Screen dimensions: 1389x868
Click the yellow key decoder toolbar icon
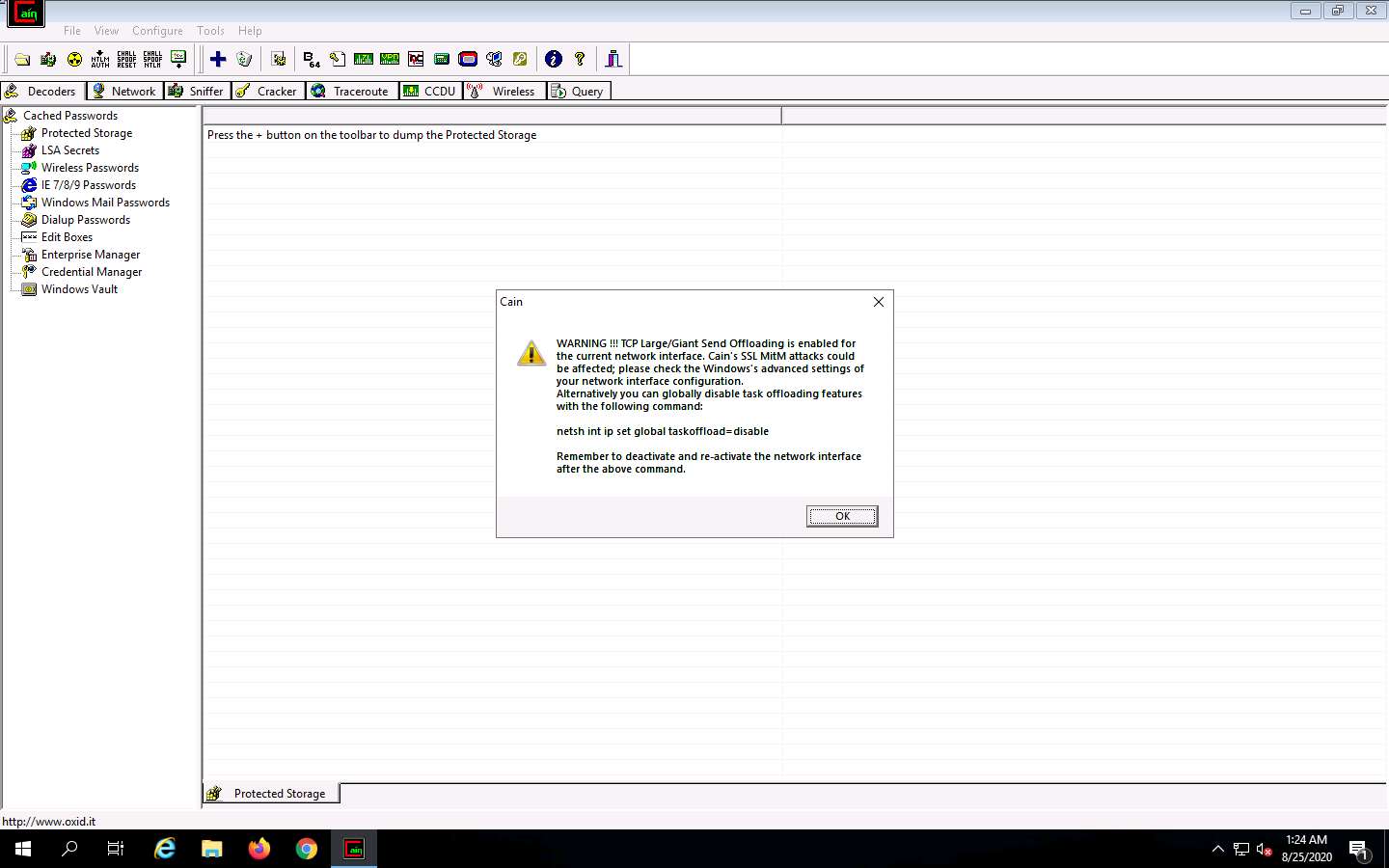click(520, 59)
